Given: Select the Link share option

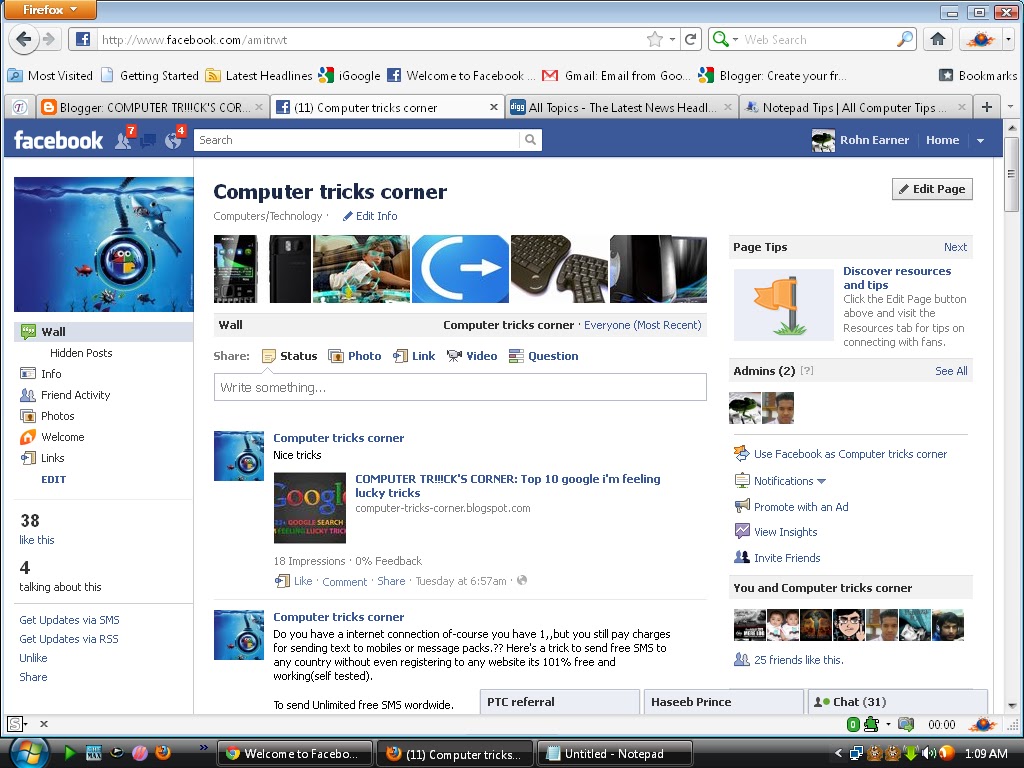Looking at the screenshot, I should point(413,356).
